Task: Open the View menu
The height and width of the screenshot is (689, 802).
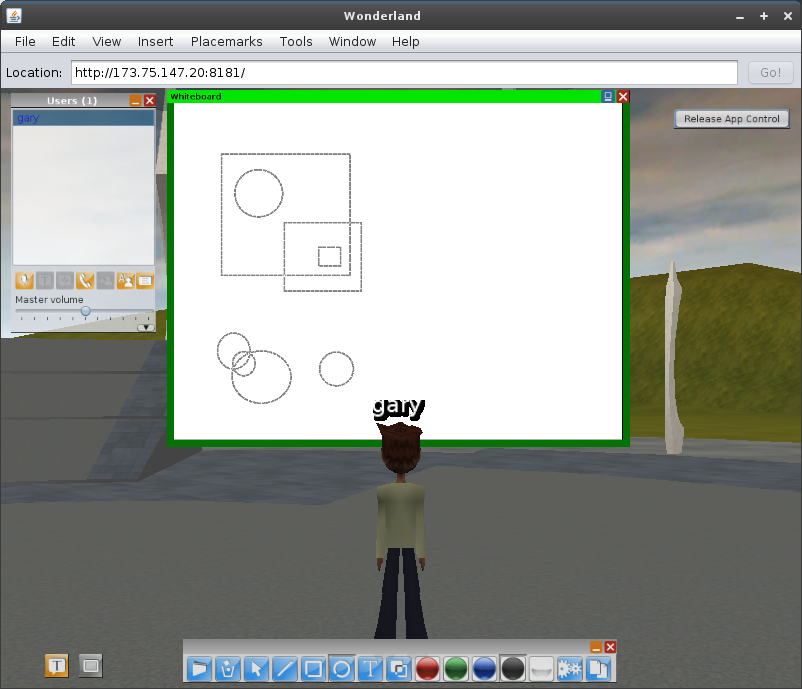Action: [x=106, y=41]
